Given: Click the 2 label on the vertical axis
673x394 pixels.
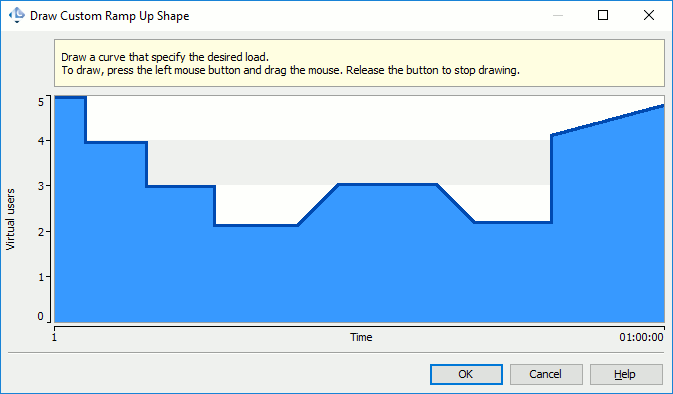Looking at the screenshot, I should [41, 232].
